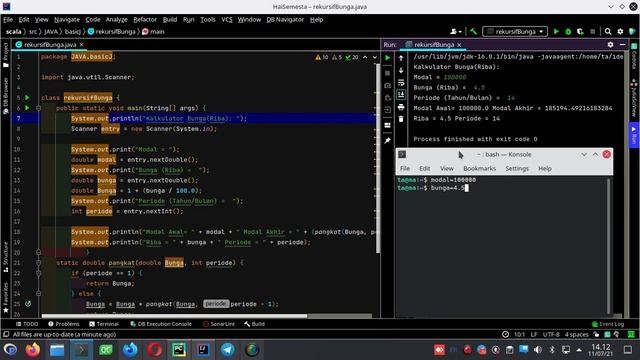Open the Event Log
Screen dimensions: 640x360
pyautogui.click(x=608, y=324)
